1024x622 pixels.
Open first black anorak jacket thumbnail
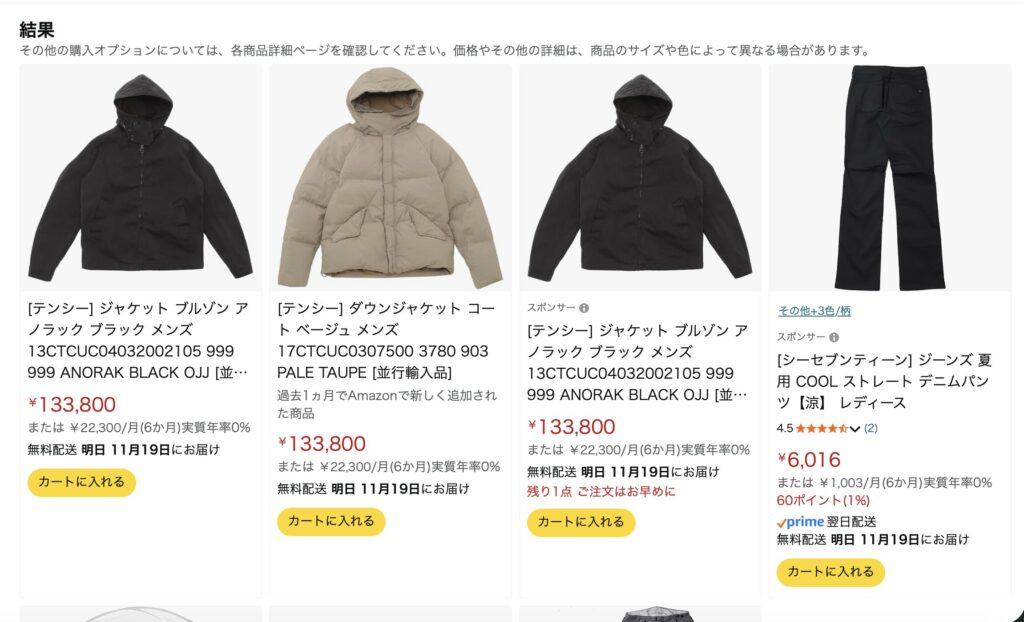click(x=140, y=178)
